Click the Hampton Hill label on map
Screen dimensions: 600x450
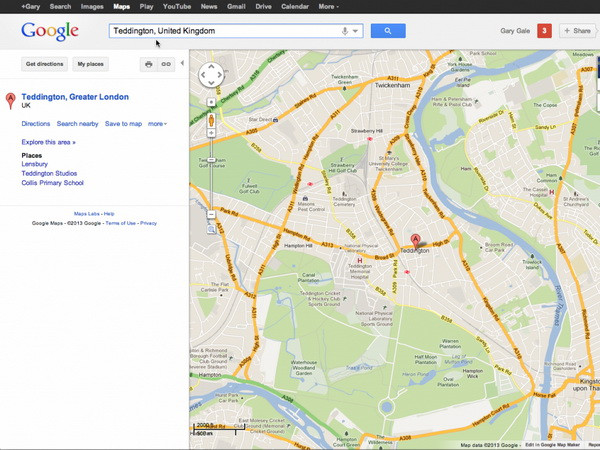(298, 246)
